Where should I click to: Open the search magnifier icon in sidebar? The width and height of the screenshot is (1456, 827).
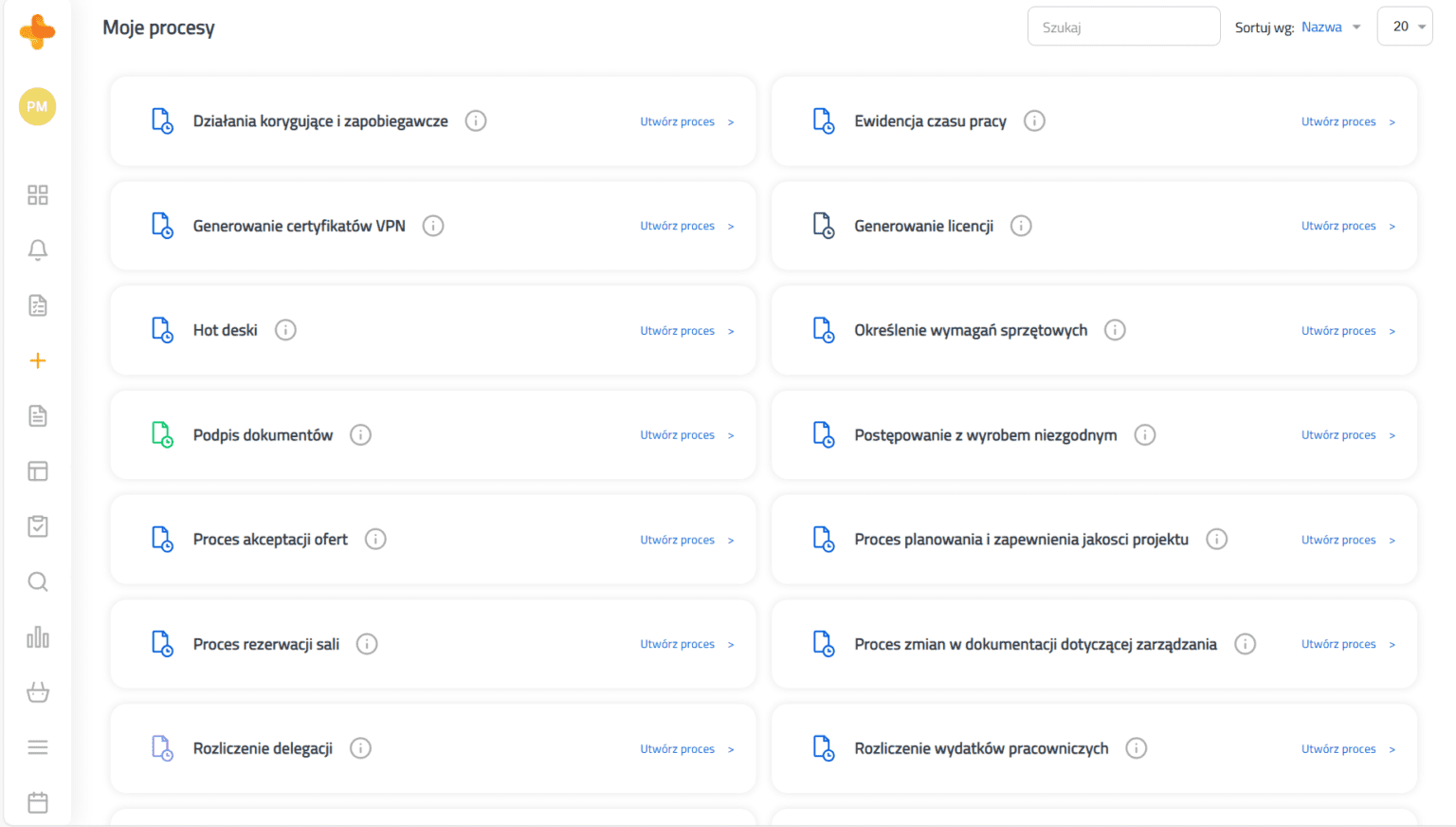pyautogui.click(x=37, y=581)
